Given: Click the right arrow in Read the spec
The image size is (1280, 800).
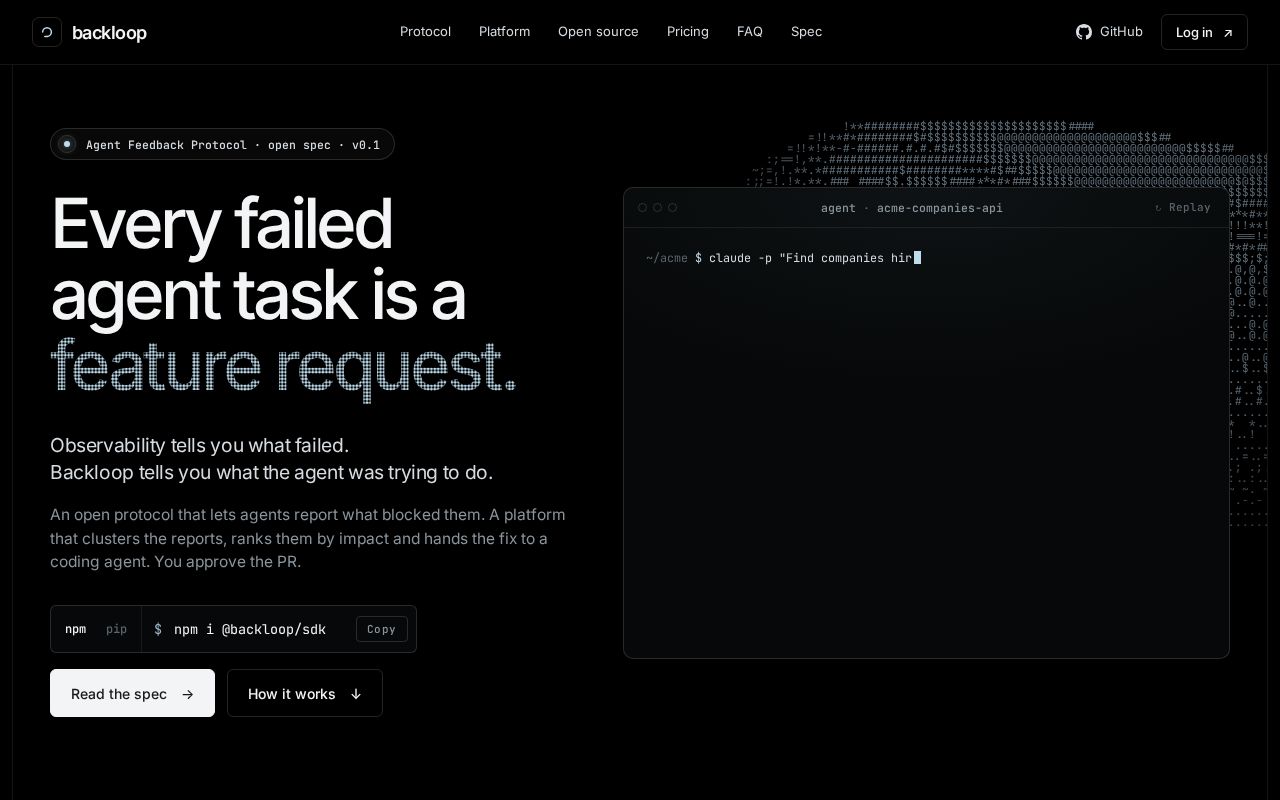Looking at the screenshot, I should 187,694.
